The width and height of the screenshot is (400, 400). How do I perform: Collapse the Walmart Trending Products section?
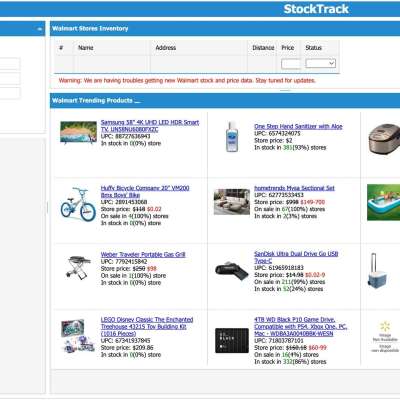pos(137,101)
